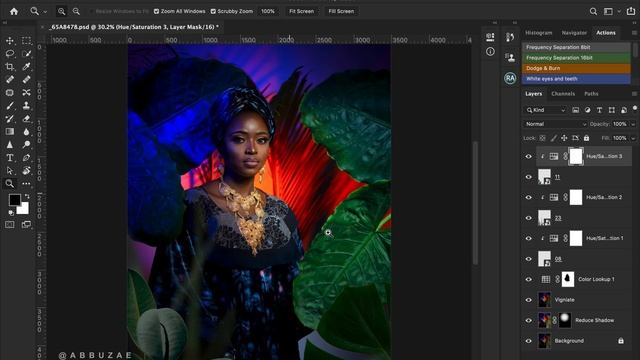Viewport: 640px width, 360px height.
Task: Select Reduce Shadow layer mask thumbnail
Action: pos(565,320)
